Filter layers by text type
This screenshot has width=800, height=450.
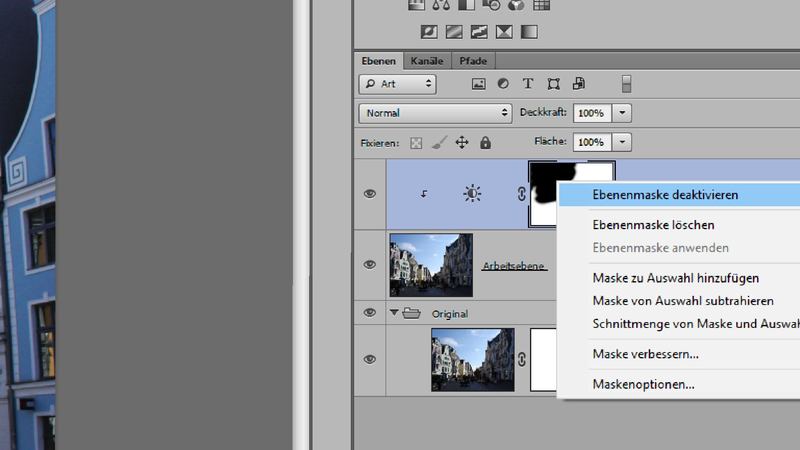click(528, 84)
